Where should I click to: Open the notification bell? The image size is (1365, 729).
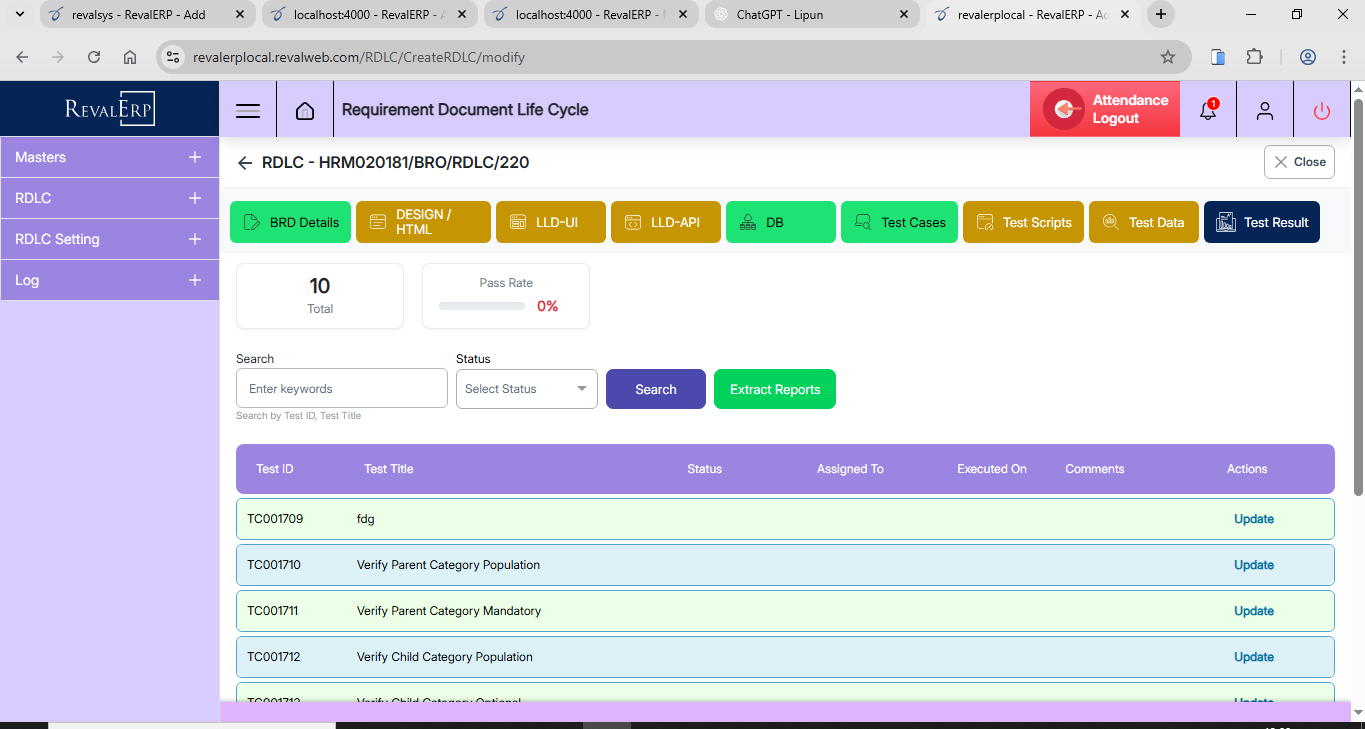1208,110
